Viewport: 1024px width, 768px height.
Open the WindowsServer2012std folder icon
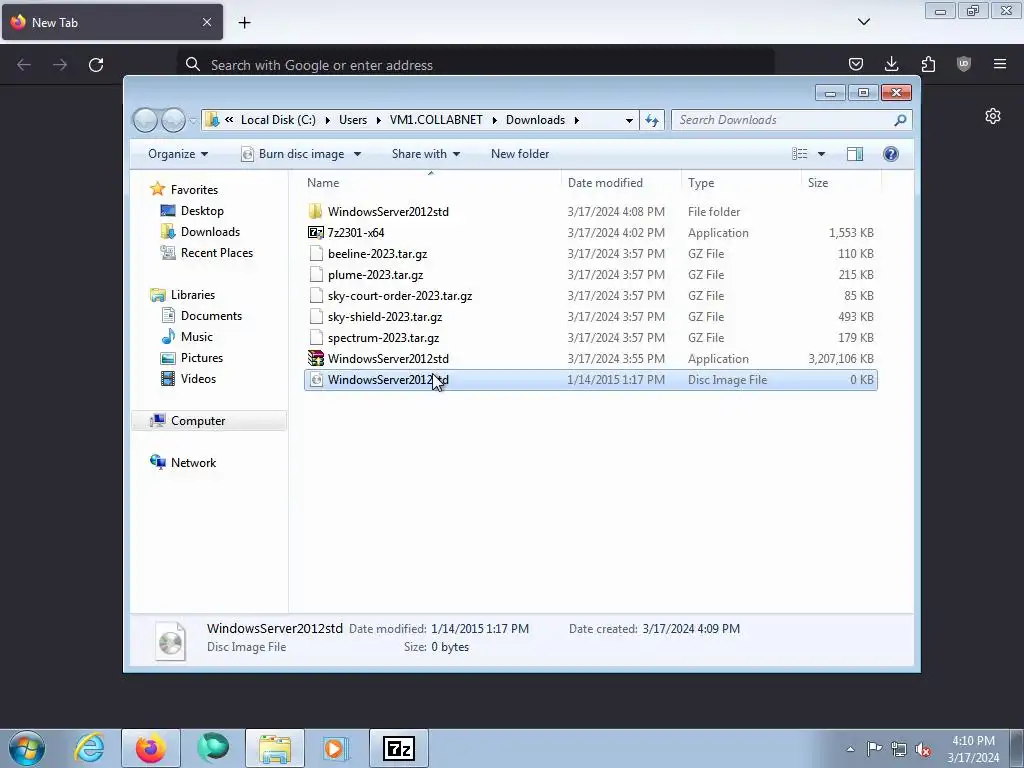[315, 212]
